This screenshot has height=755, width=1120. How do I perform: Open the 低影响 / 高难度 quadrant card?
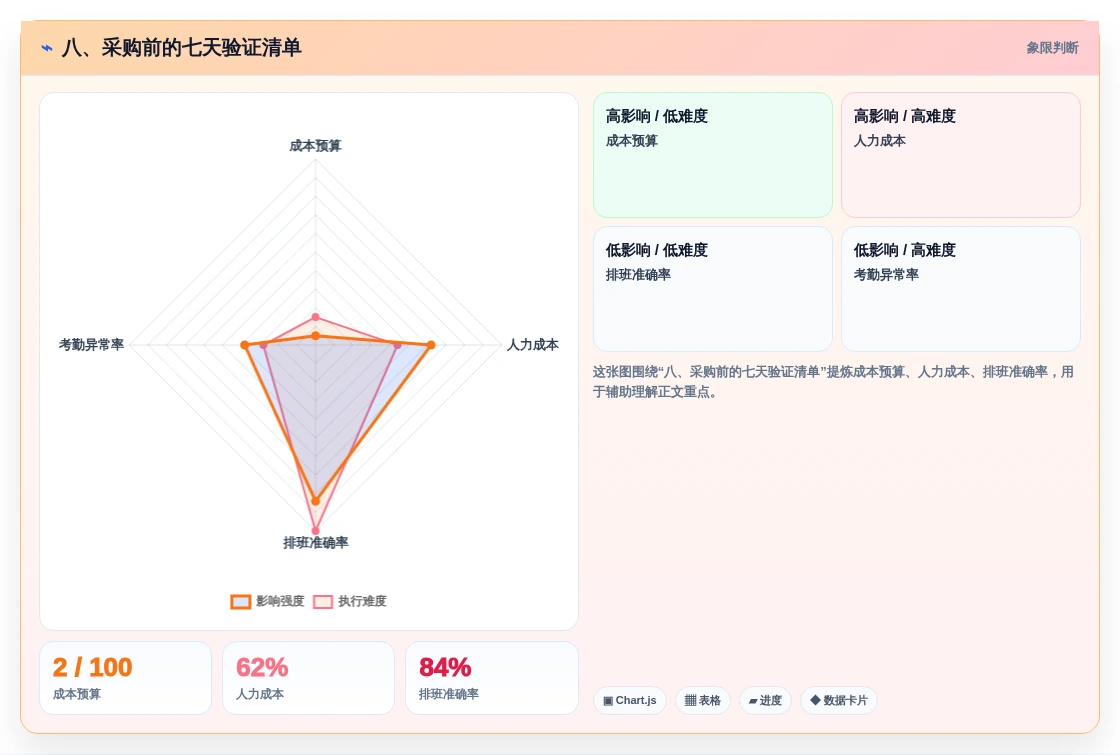(961, 289)
